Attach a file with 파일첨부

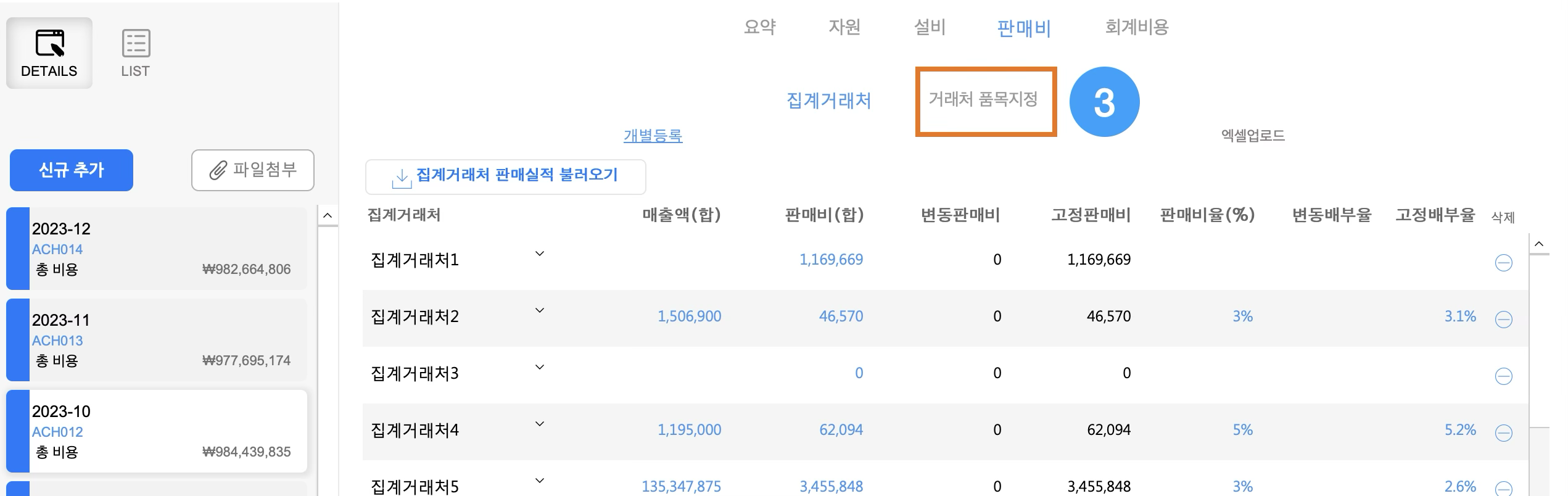pos(253,170)
